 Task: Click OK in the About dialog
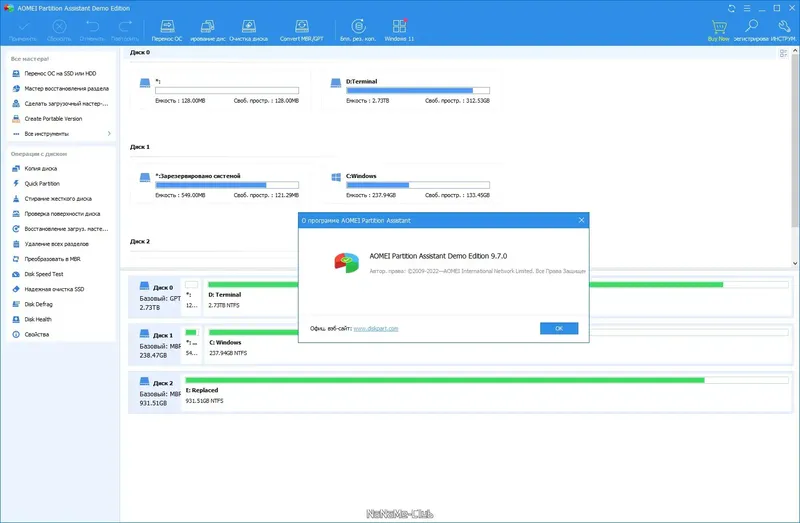point(559,328)
